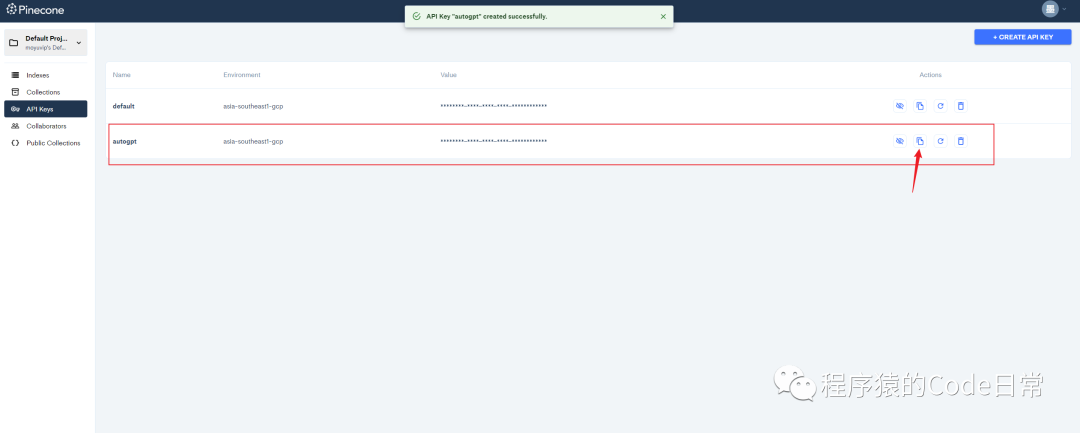The image size is (1080, 433).
Task: Click the Name column header
Action: click(122, 74)
